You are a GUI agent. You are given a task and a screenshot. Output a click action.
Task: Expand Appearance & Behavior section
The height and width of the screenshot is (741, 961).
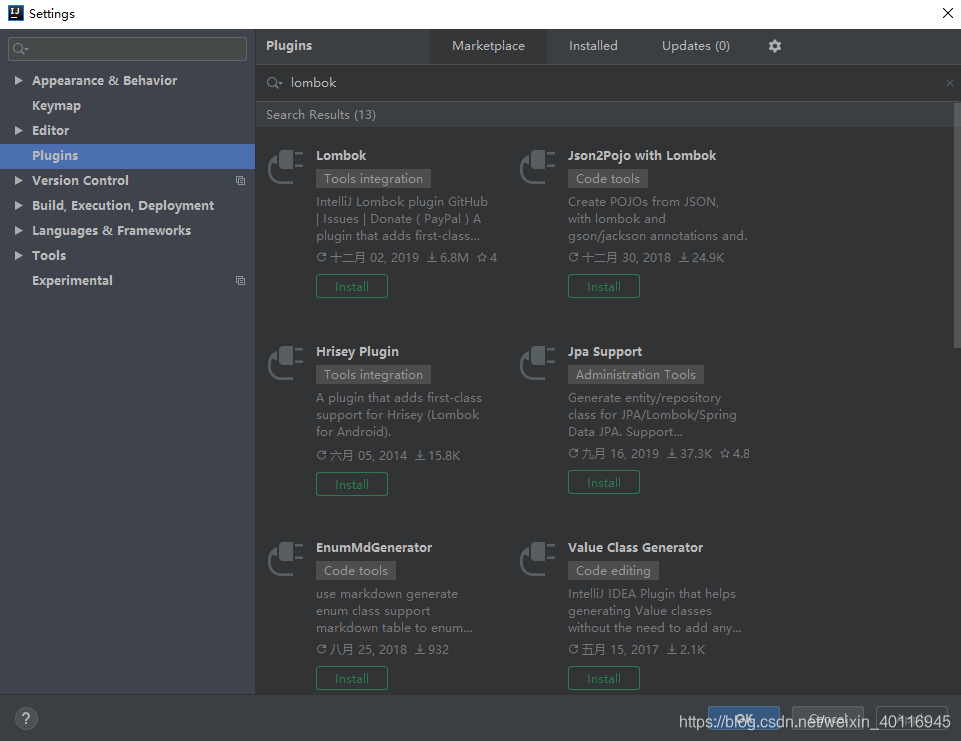18,80
